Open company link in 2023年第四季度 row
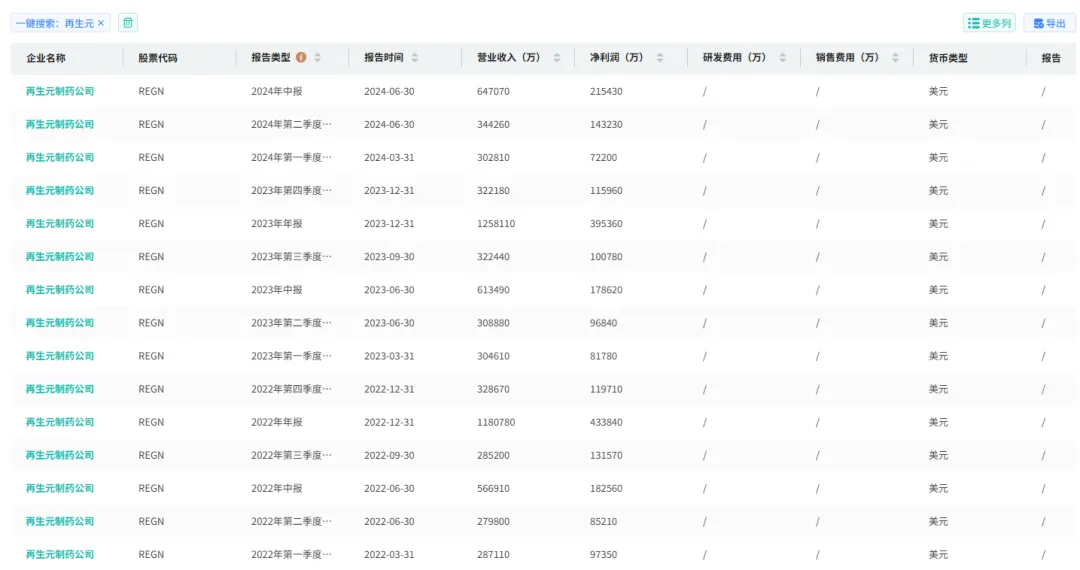The image size is (1080, 570). 60,191
